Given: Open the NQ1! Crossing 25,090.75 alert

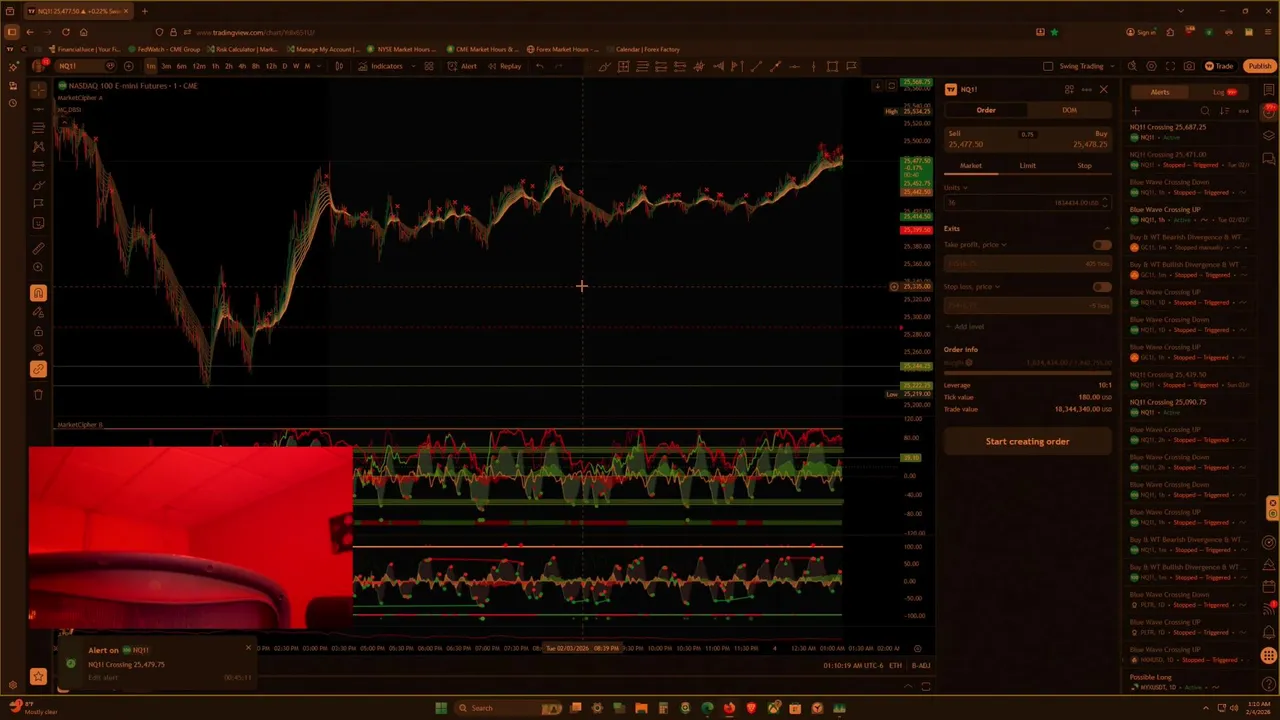Looking at the screenshot, I should point(1190,407).
